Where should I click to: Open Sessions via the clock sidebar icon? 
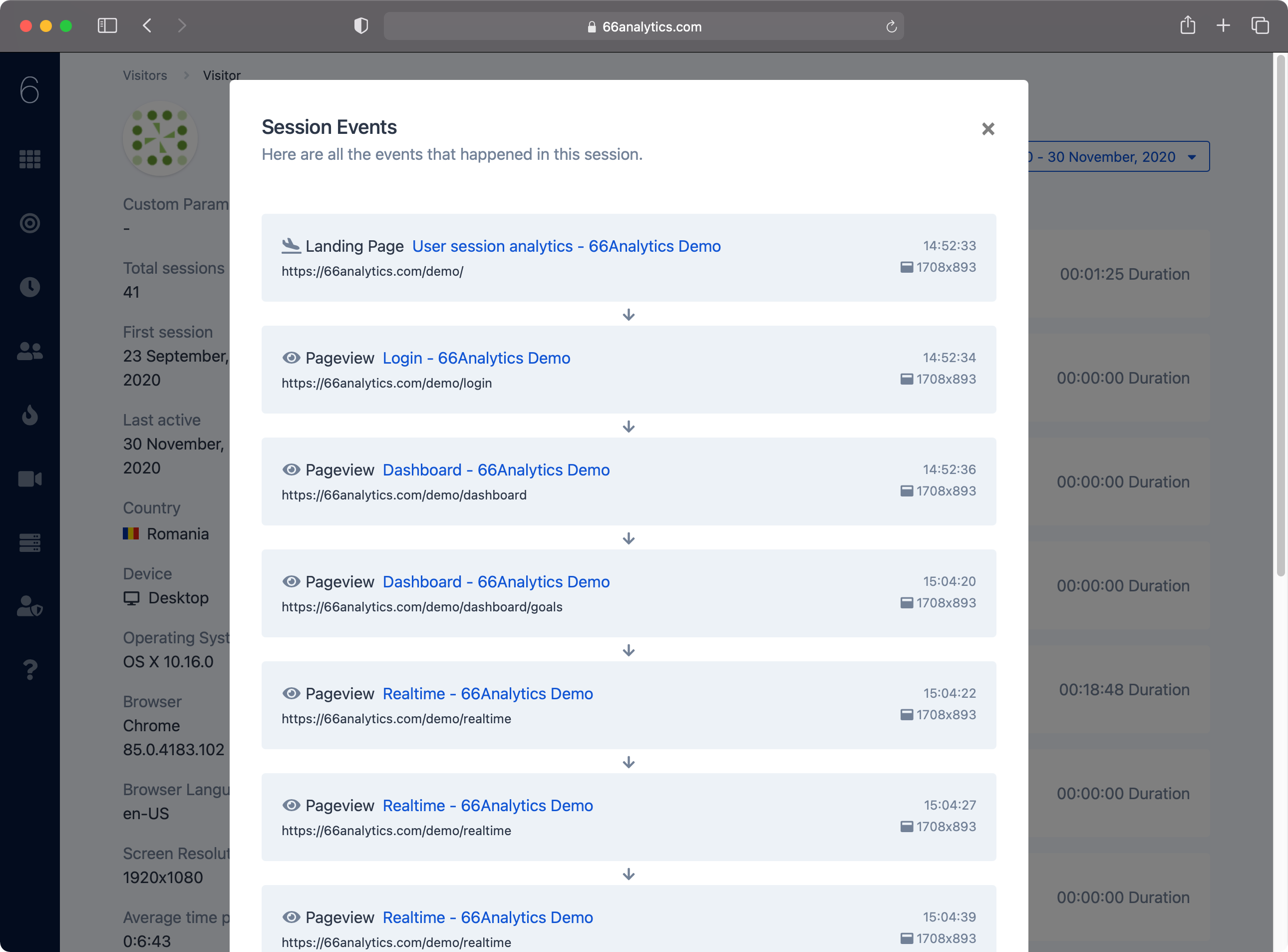tap(29, 286)
